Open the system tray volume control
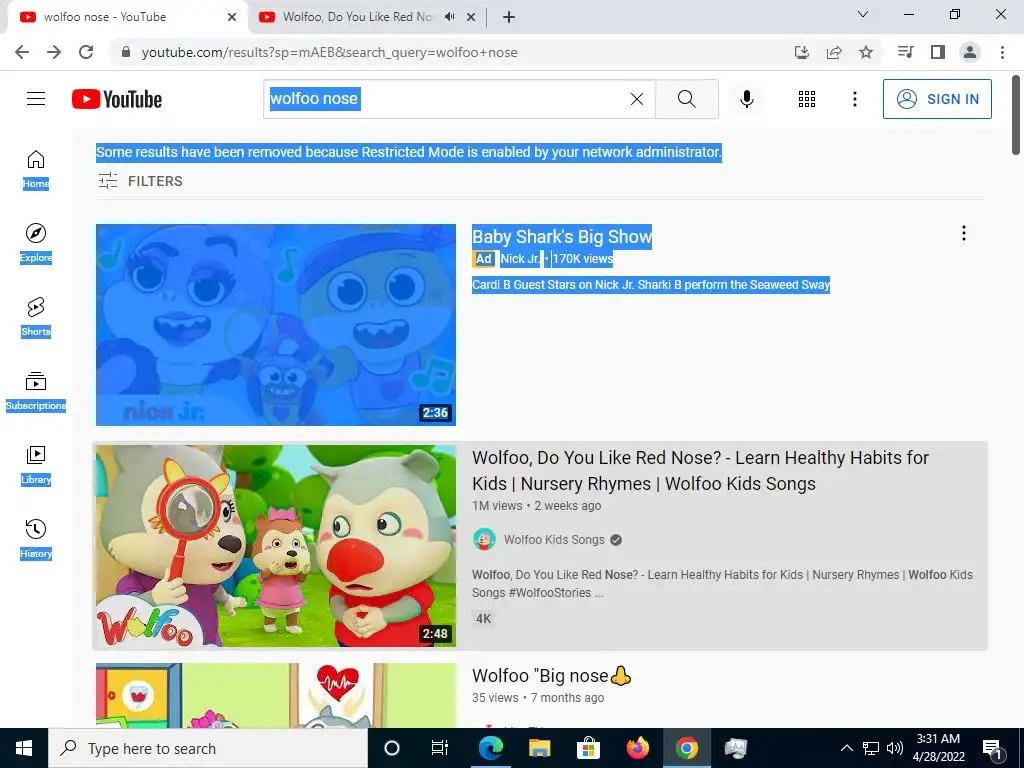Screen dimensions: 1024x768 [895, 748]
